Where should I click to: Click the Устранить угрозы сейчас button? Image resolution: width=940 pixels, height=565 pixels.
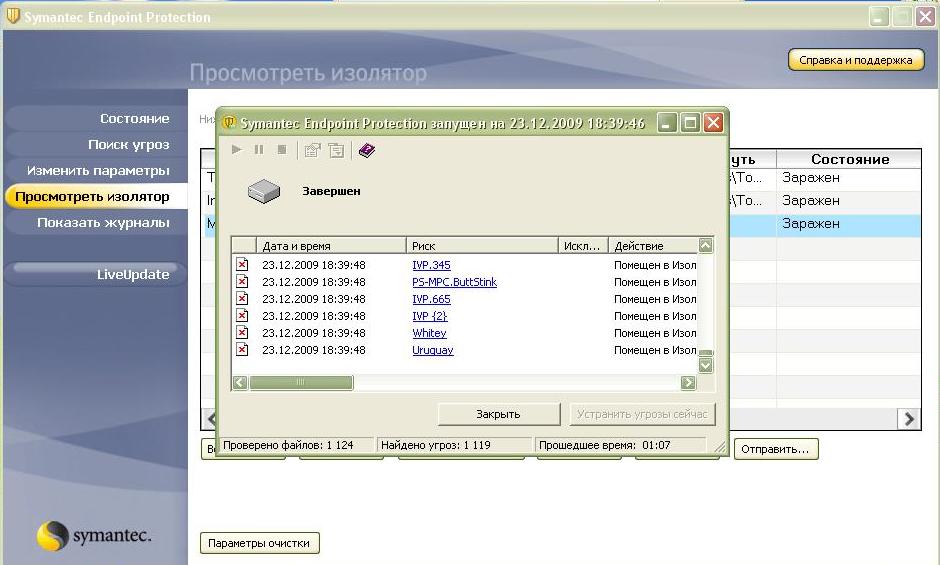point(642,414)
